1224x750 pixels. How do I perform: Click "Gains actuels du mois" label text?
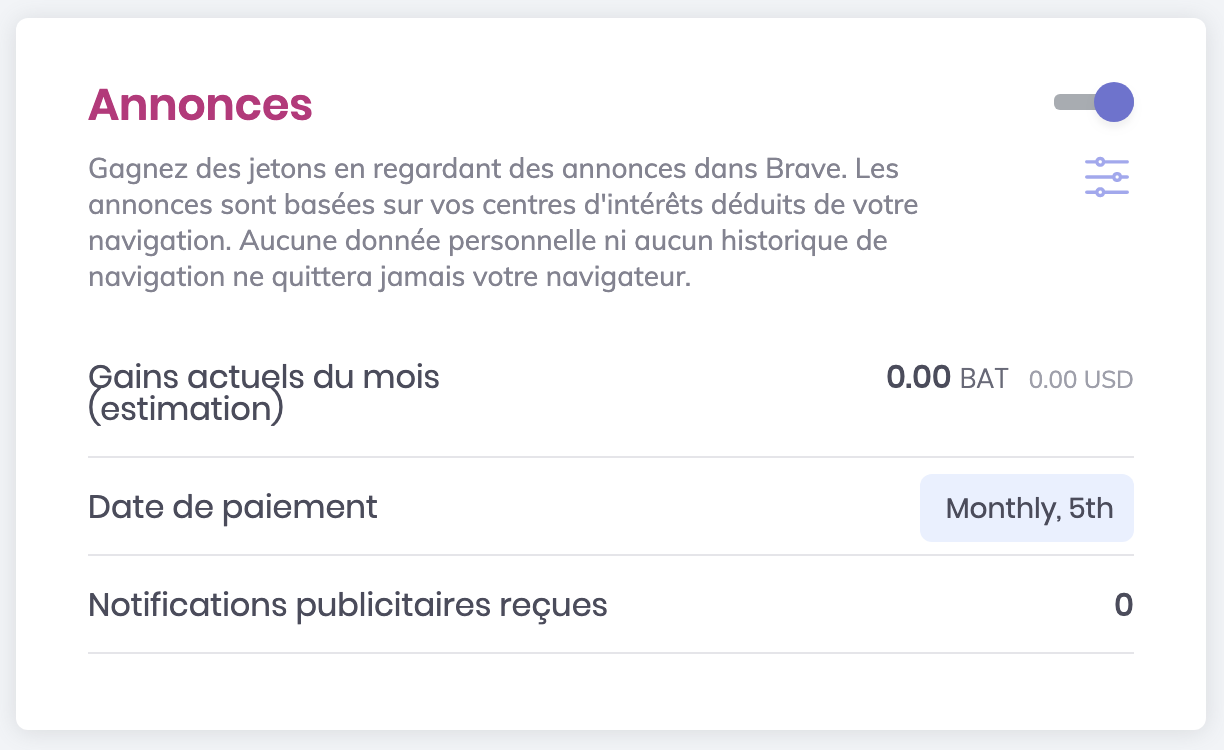[x=264, y=377]
